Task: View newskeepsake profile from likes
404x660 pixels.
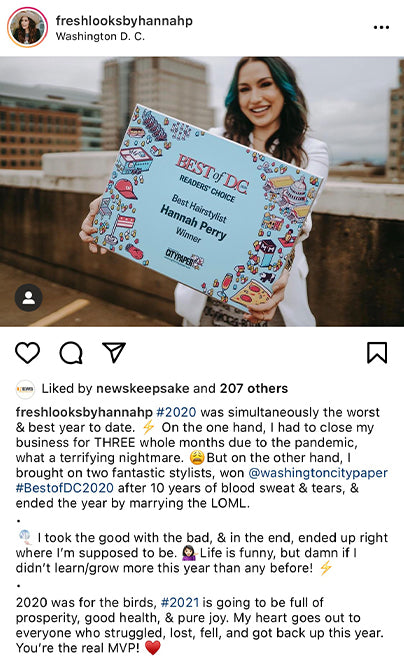Action: (x=143, y=389)
